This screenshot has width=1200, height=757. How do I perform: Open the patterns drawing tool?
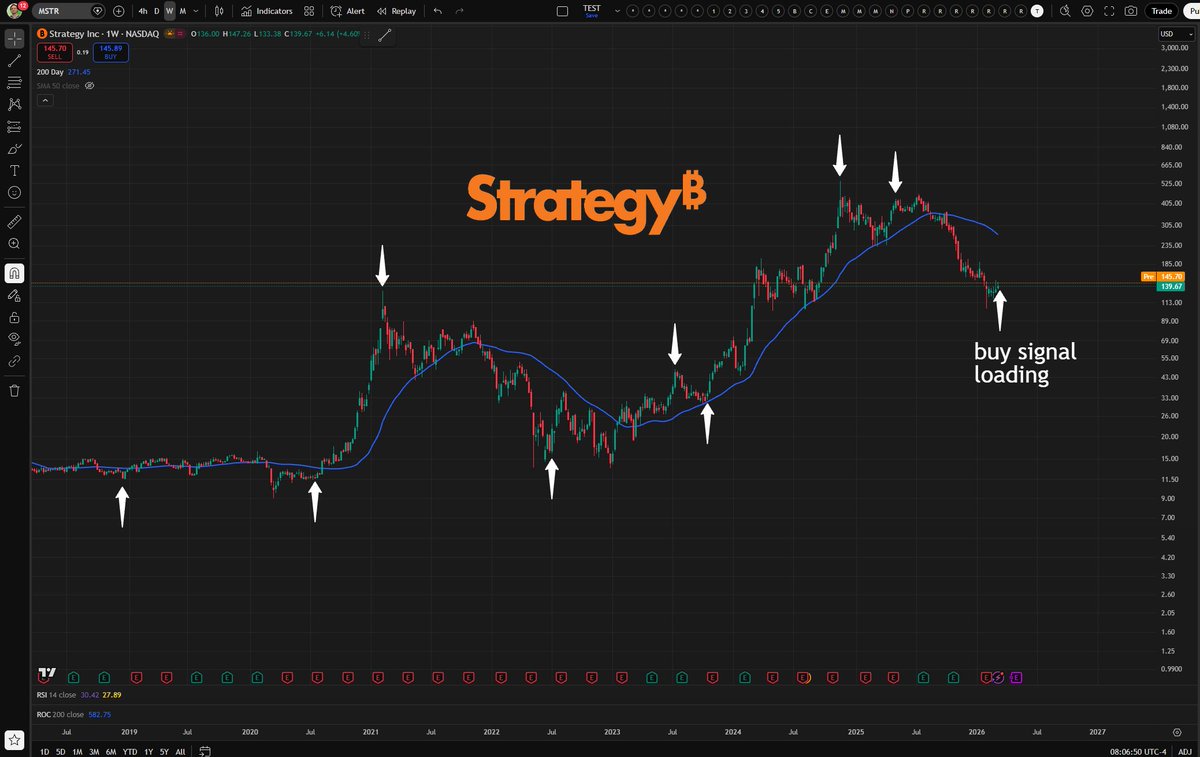15,104
